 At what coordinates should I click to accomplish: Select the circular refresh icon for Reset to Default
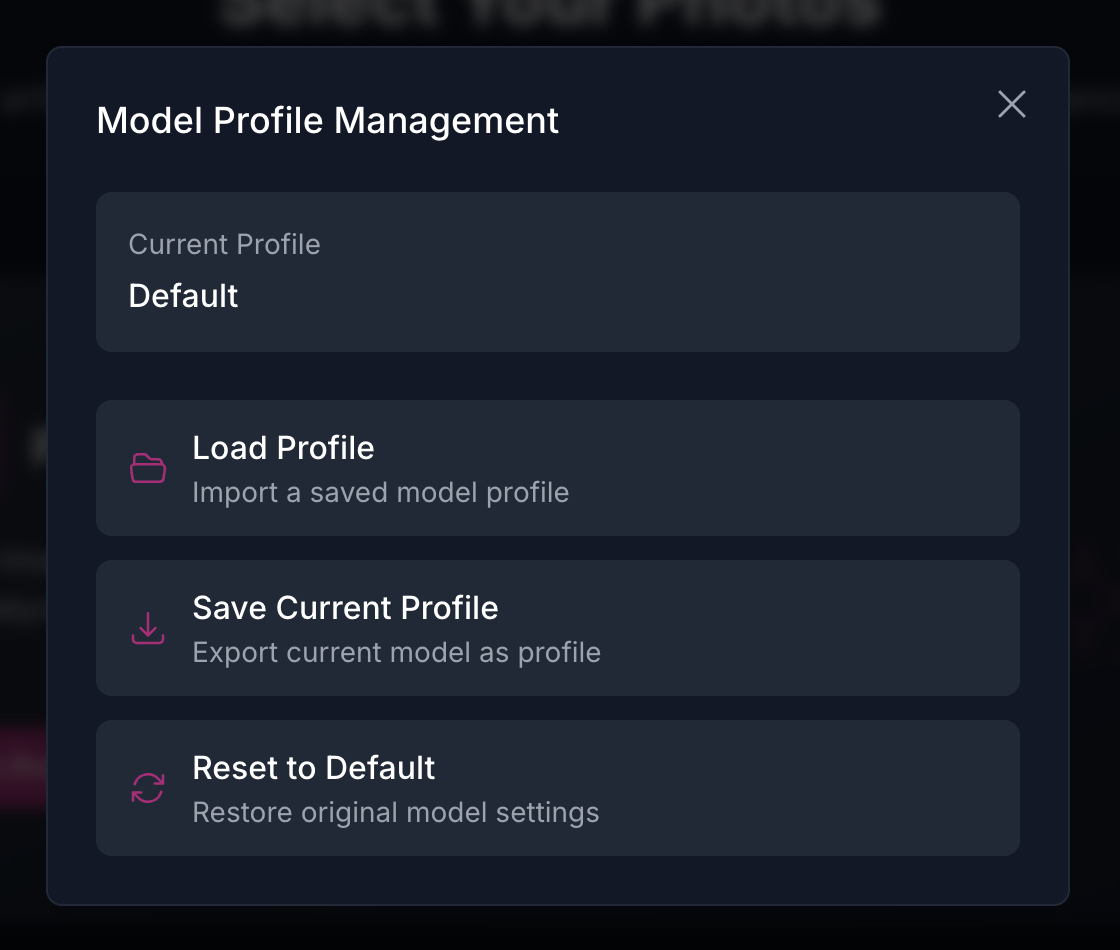click(147, 788)
